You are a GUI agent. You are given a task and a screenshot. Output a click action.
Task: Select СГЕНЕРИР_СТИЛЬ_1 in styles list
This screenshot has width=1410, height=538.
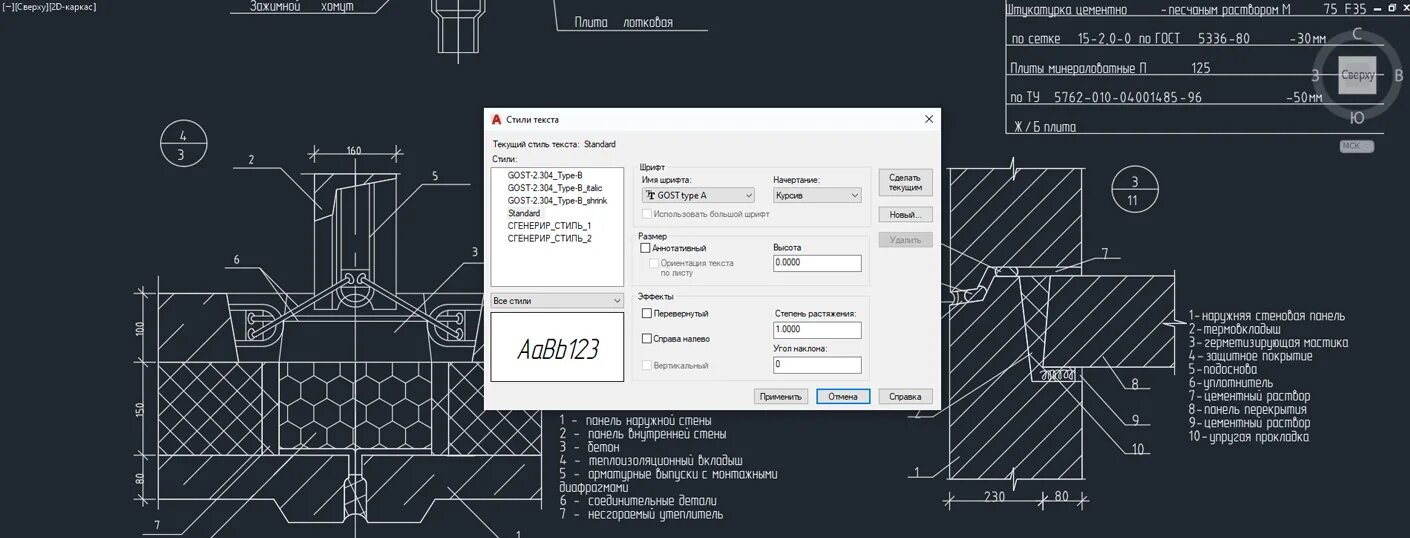[549, 225]
